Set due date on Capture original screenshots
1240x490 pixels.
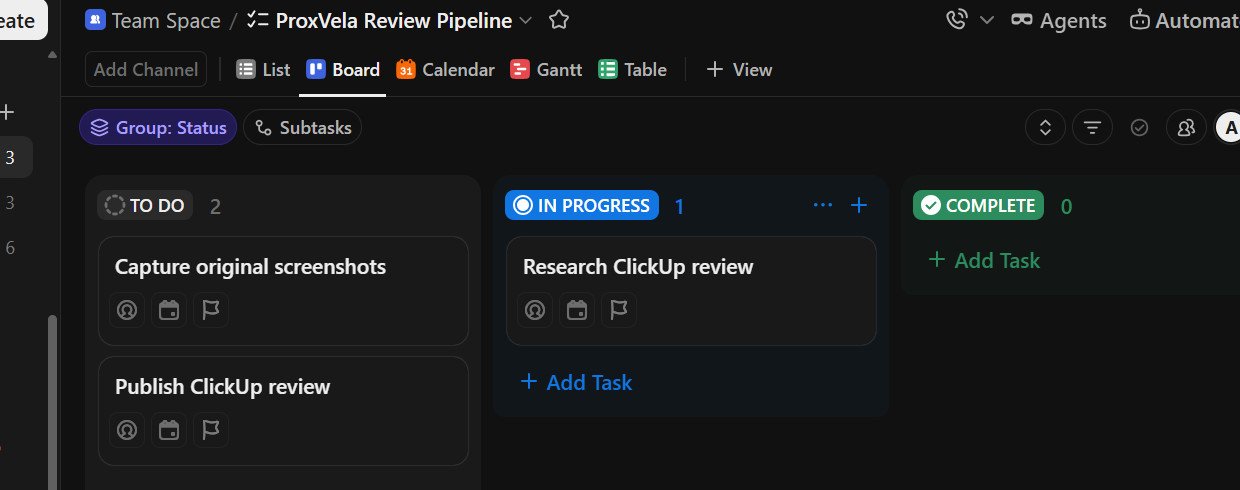169,310
